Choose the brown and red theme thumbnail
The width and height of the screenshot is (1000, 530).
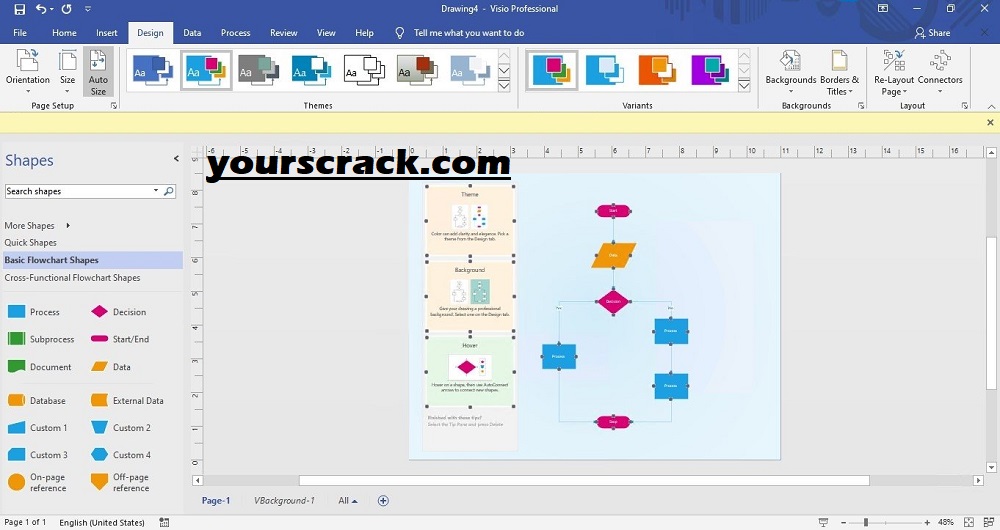tap(417, 70)
